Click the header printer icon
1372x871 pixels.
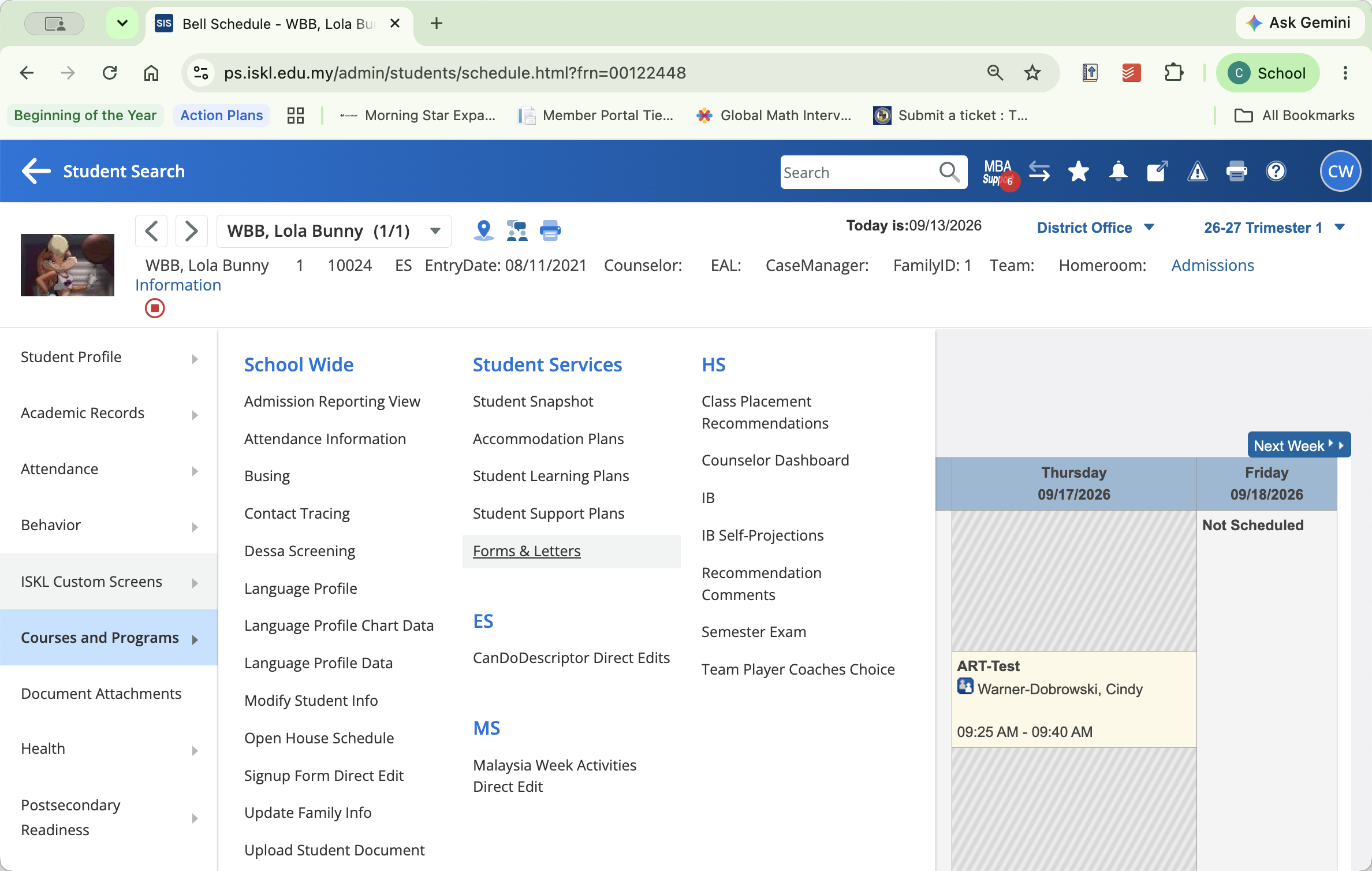pos(1236,172)
